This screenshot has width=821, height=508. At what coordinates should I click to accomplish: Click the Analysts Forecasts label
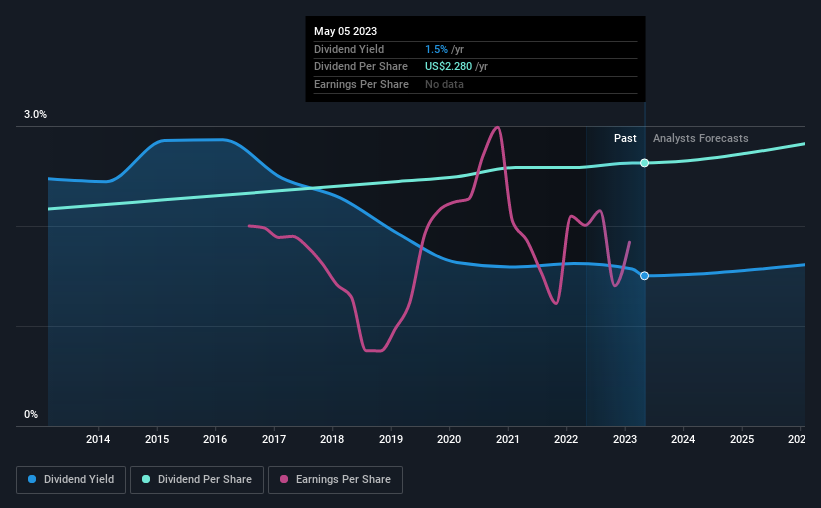tap(701, 138)
